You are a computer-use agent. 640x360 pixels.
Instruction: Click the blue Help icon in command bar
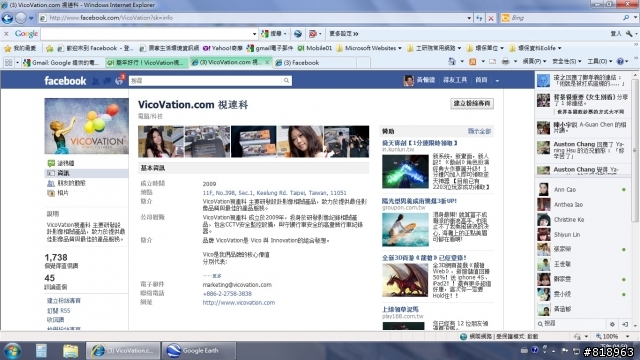pyautogui.click(x=620, y=62)
